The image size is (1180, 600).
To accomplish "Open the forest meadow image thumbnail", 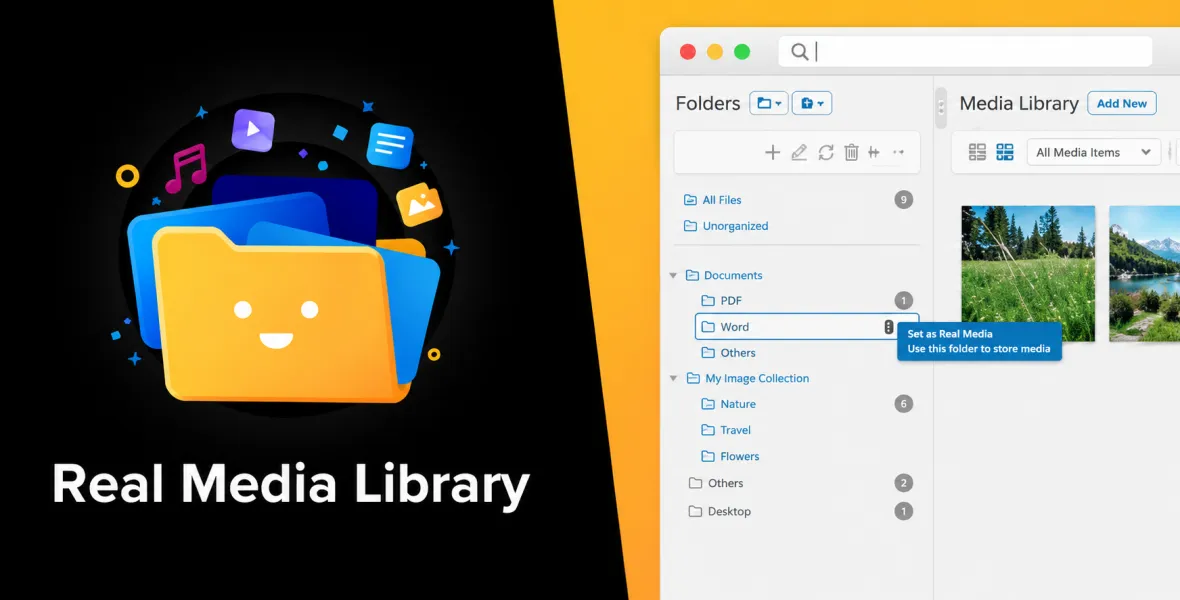I will 1028,273.
